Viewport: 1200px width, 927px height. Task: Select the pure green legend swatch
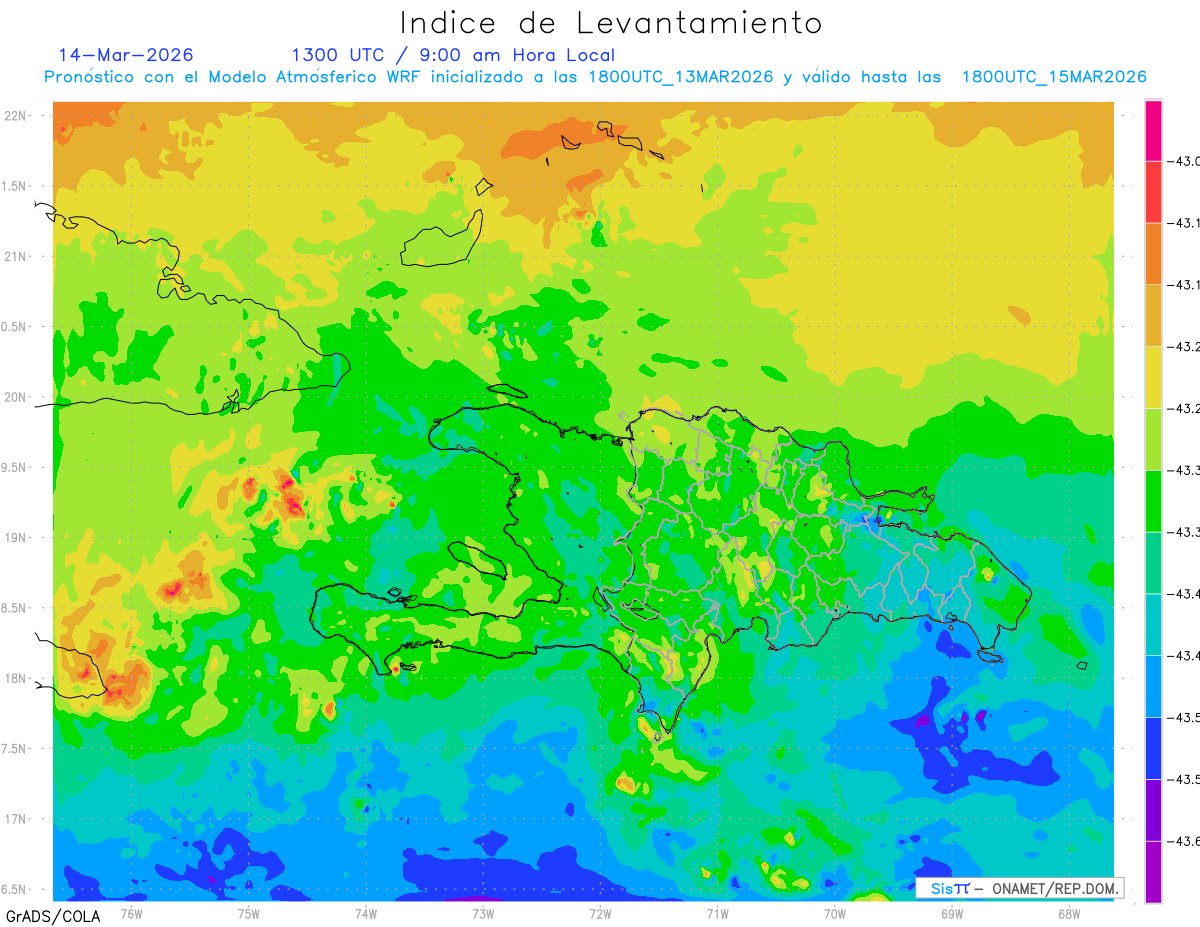pyautogui.click(x=1153, y=501)
